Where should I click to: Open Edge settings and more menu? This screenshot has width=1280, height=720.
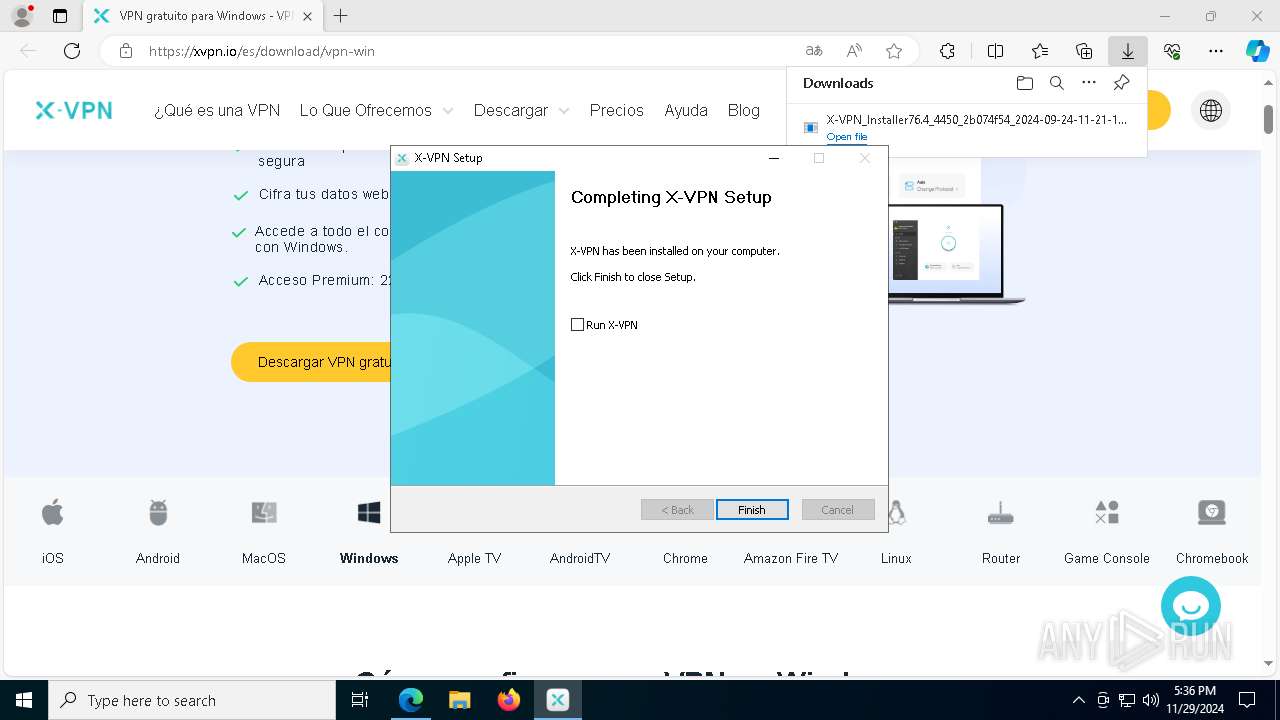1216,51
